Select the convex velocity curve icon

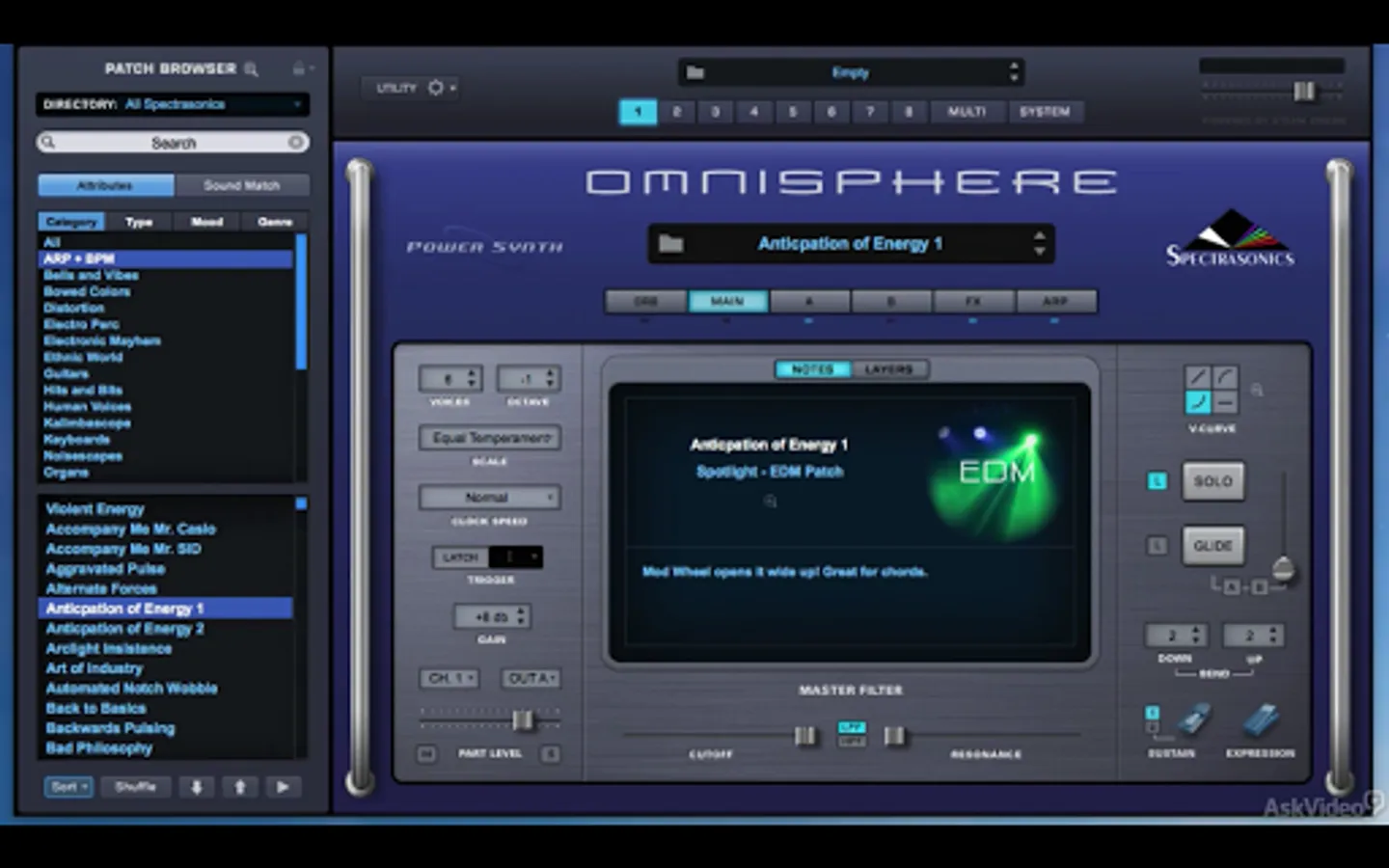click(1225, 377)
